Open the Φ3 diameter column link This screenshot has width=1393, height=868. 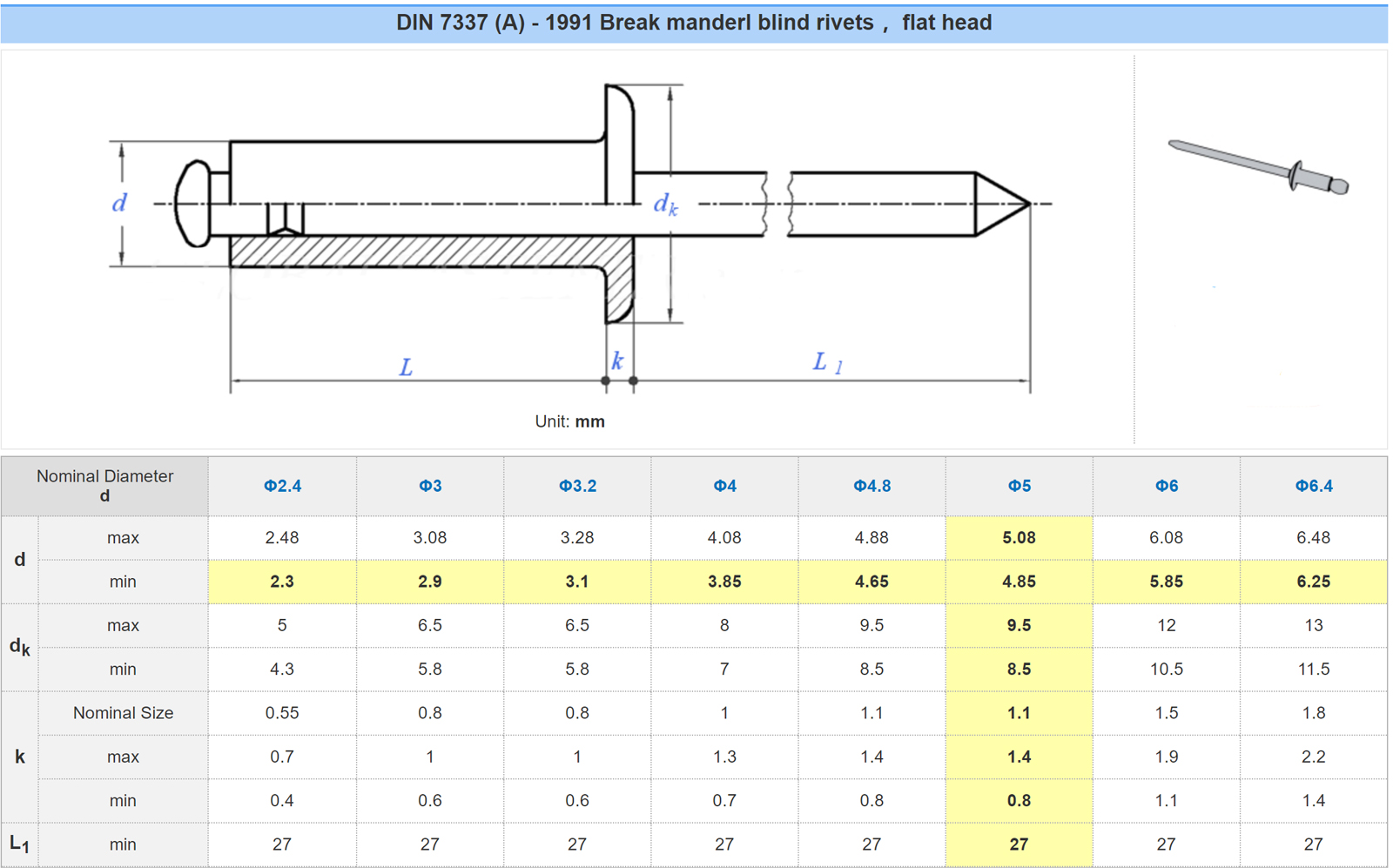coord(430,486)
